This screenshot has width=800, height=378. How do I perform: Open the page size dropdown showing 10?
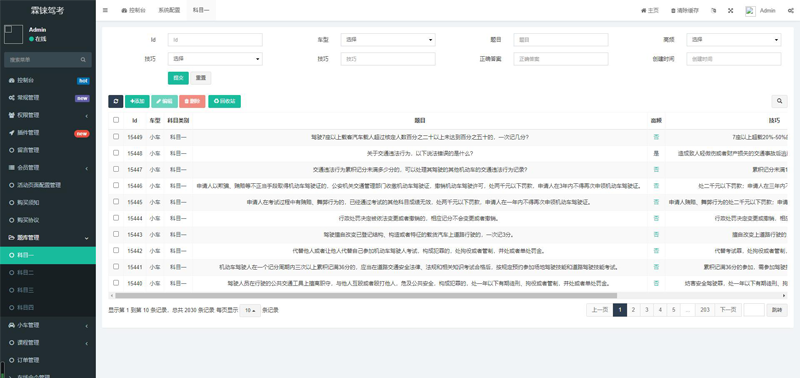tap(249, 310)
